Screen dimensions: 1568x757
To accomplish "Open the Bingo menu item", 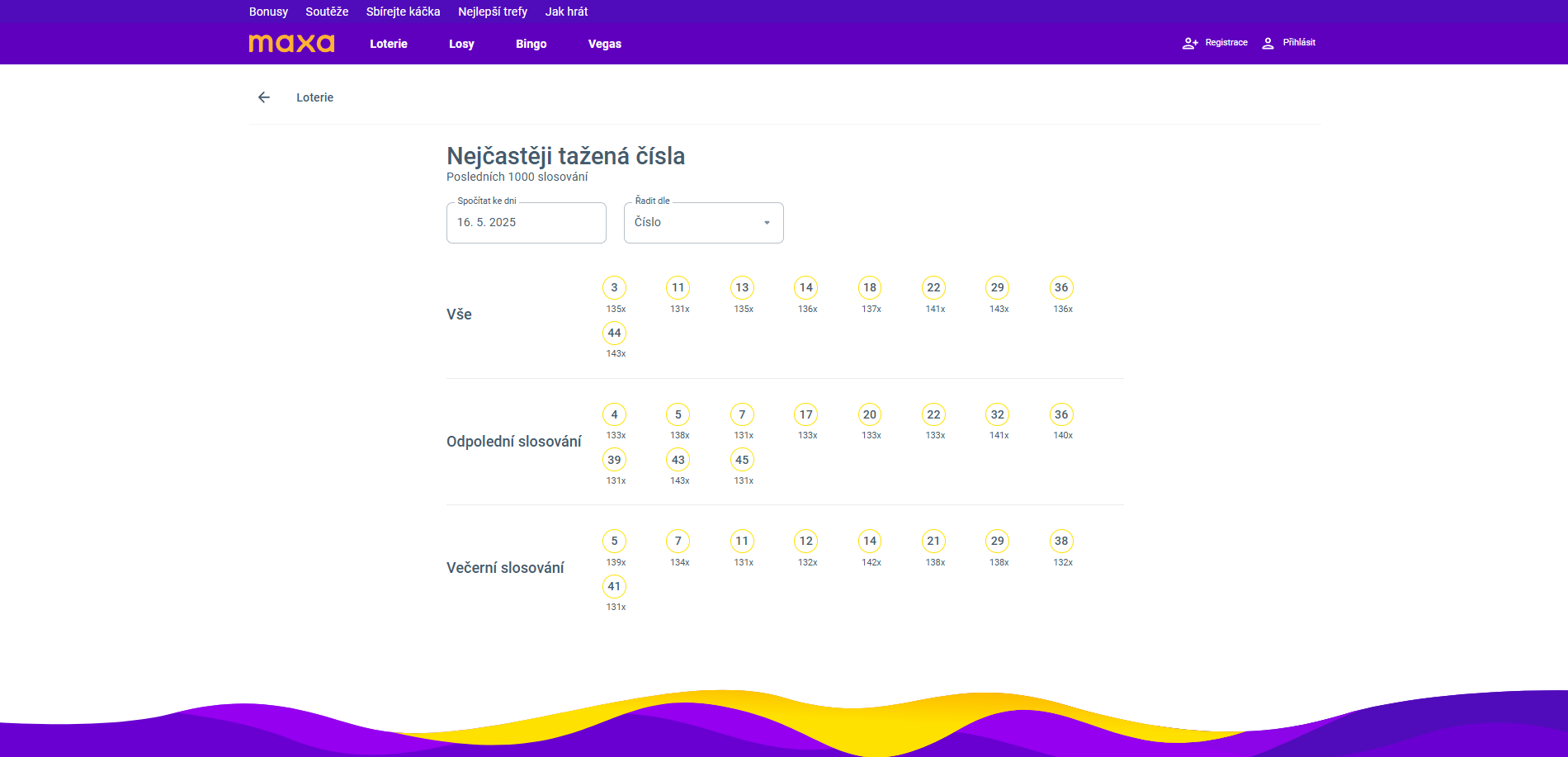I will [531, 44].
